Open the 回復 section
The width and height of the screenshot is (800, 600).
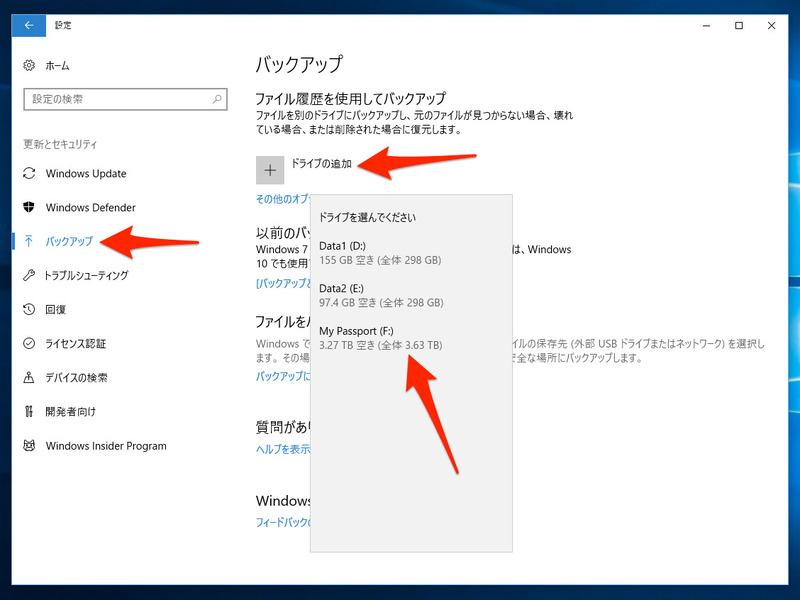[56, 309]
